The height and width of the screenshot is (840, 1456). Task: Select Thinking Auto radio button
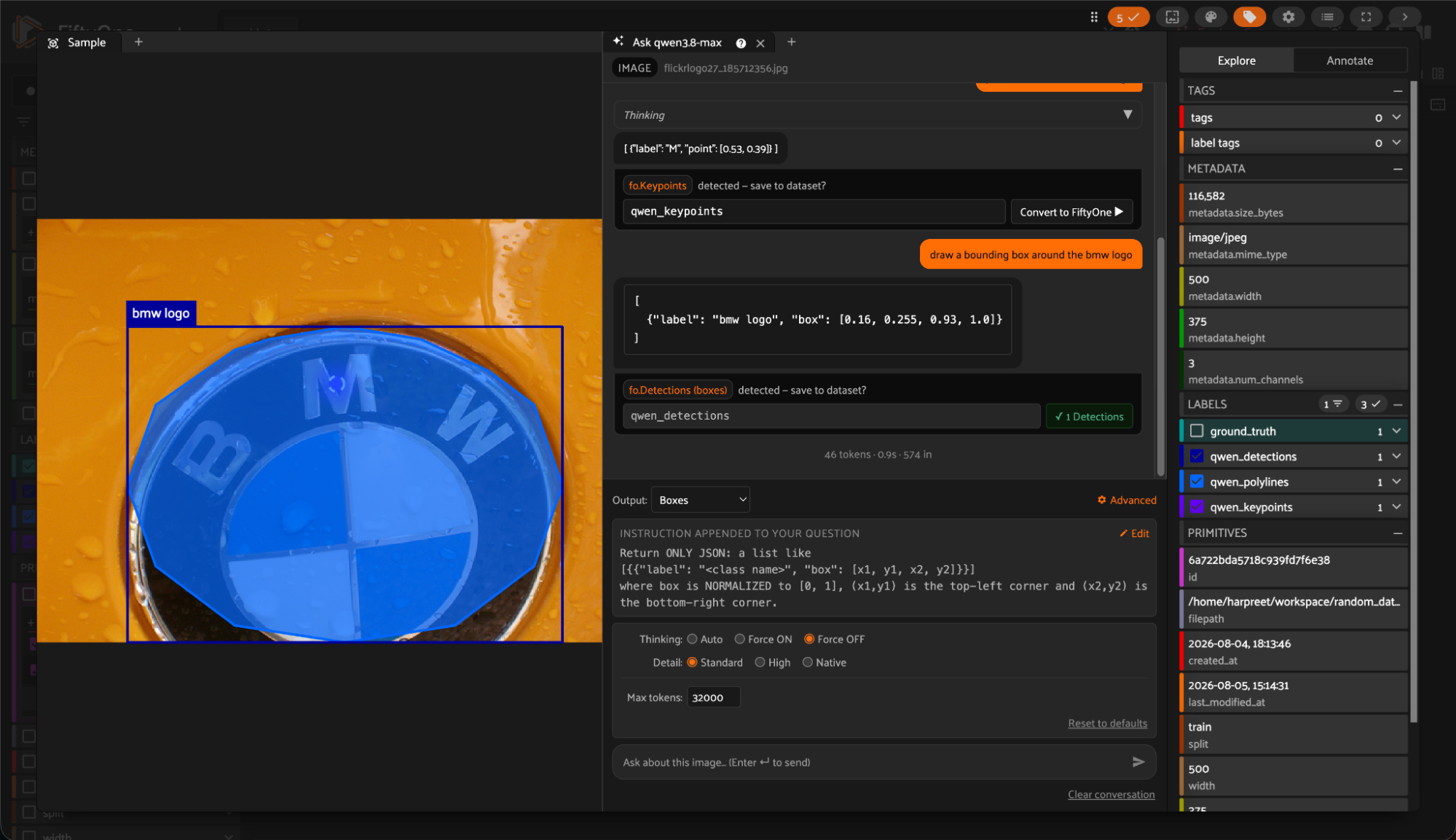(x=692, y=639)
